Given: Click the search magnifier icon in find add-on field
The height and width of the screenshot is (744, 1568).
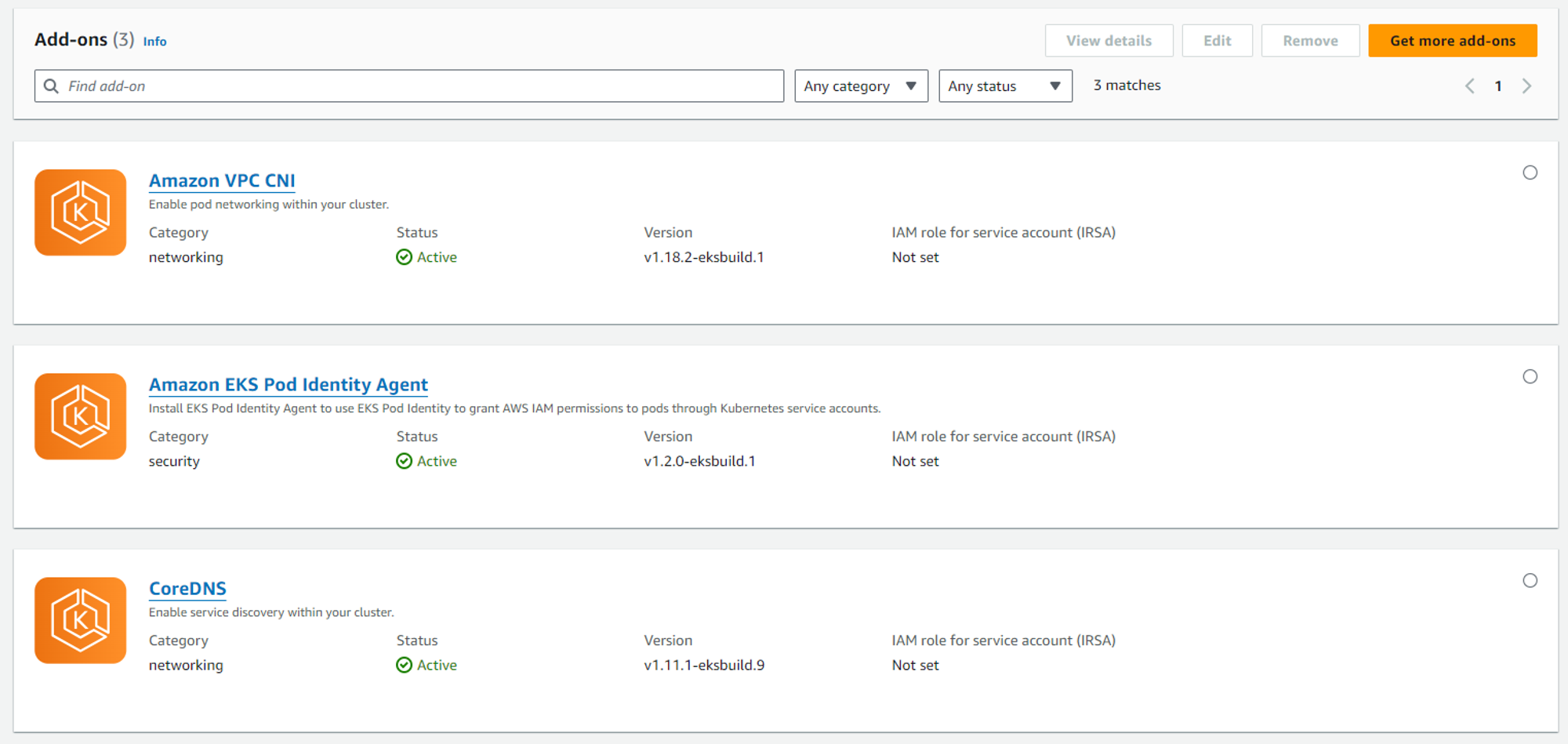Looking at the screenshot, I should tap(51, 85).
